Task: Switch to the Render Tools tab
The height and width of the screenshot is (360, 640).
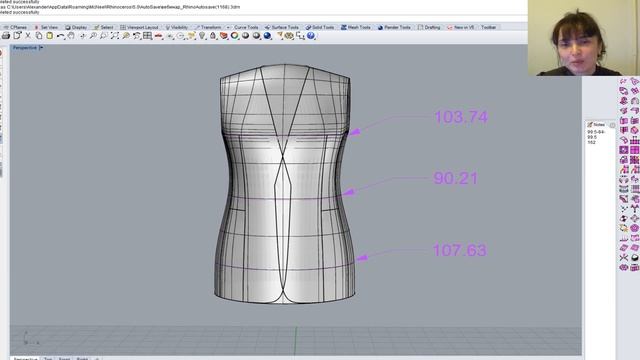Action: (x=394, y=27)
